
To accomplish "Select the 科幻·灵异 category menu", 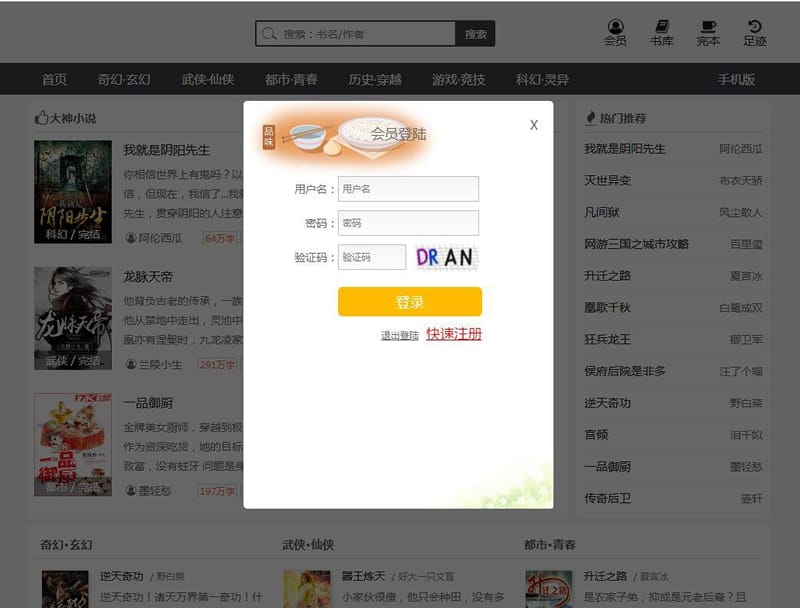I will [539, 79].
